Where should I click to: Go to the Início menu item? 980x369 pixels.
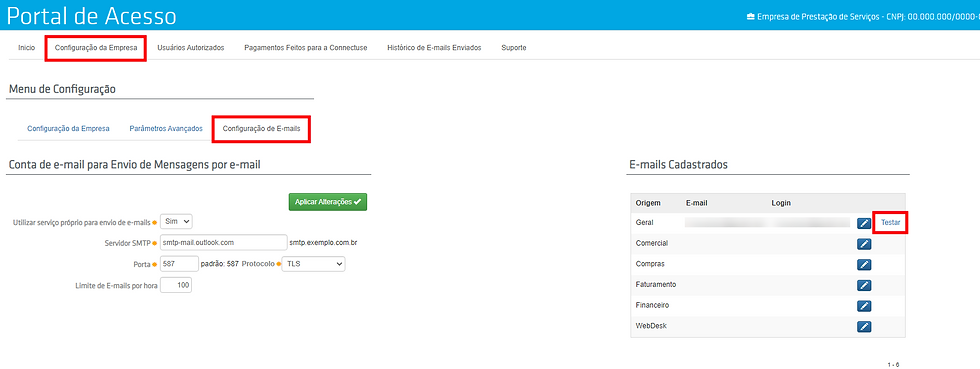[x=27, y=48]
